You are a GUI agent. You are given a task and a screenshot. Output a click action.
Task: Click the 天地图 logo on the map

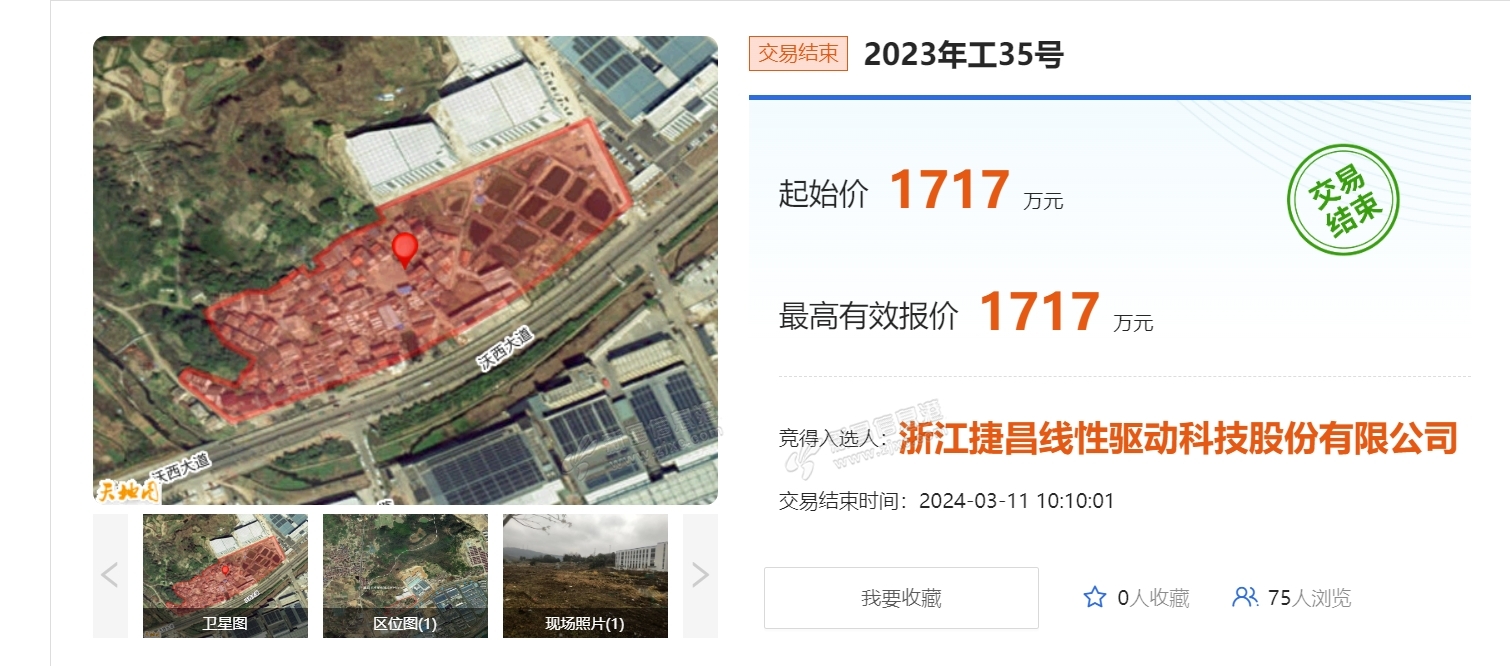[127, 490]
